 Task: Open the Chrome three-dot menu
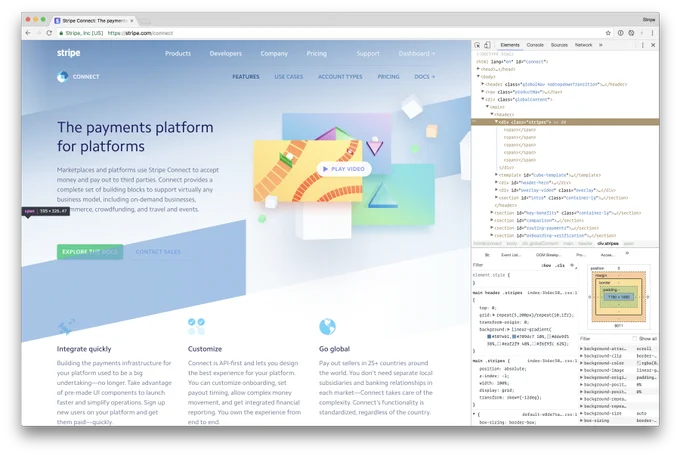(x=652, y=33)
